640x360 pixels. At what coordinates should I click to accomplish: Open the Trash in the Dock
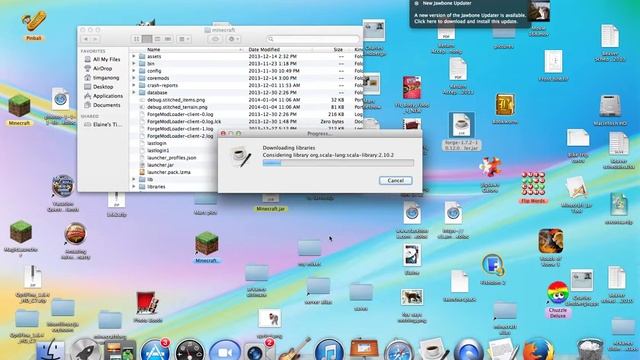coord(590,349)
